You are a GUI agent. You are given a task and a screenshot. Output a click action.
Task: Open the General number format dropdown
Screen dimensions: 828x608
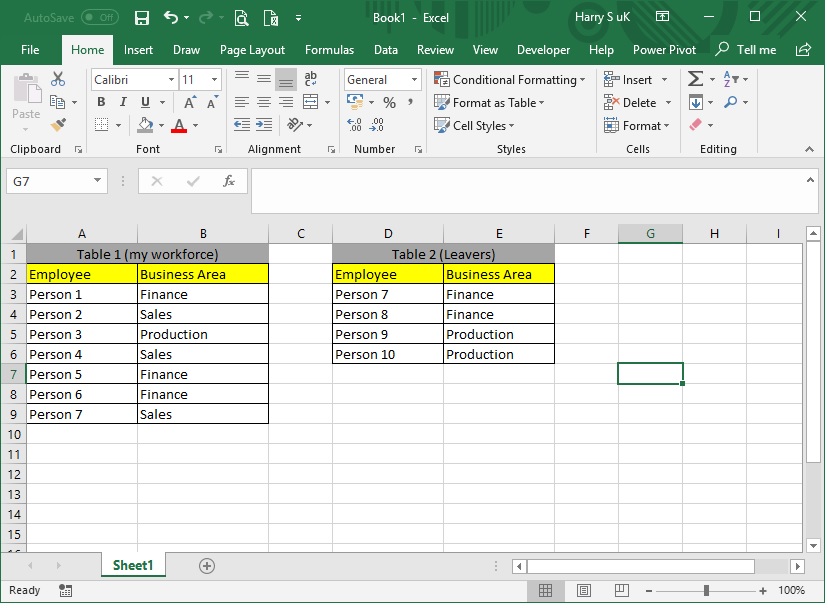coord(415,80)
